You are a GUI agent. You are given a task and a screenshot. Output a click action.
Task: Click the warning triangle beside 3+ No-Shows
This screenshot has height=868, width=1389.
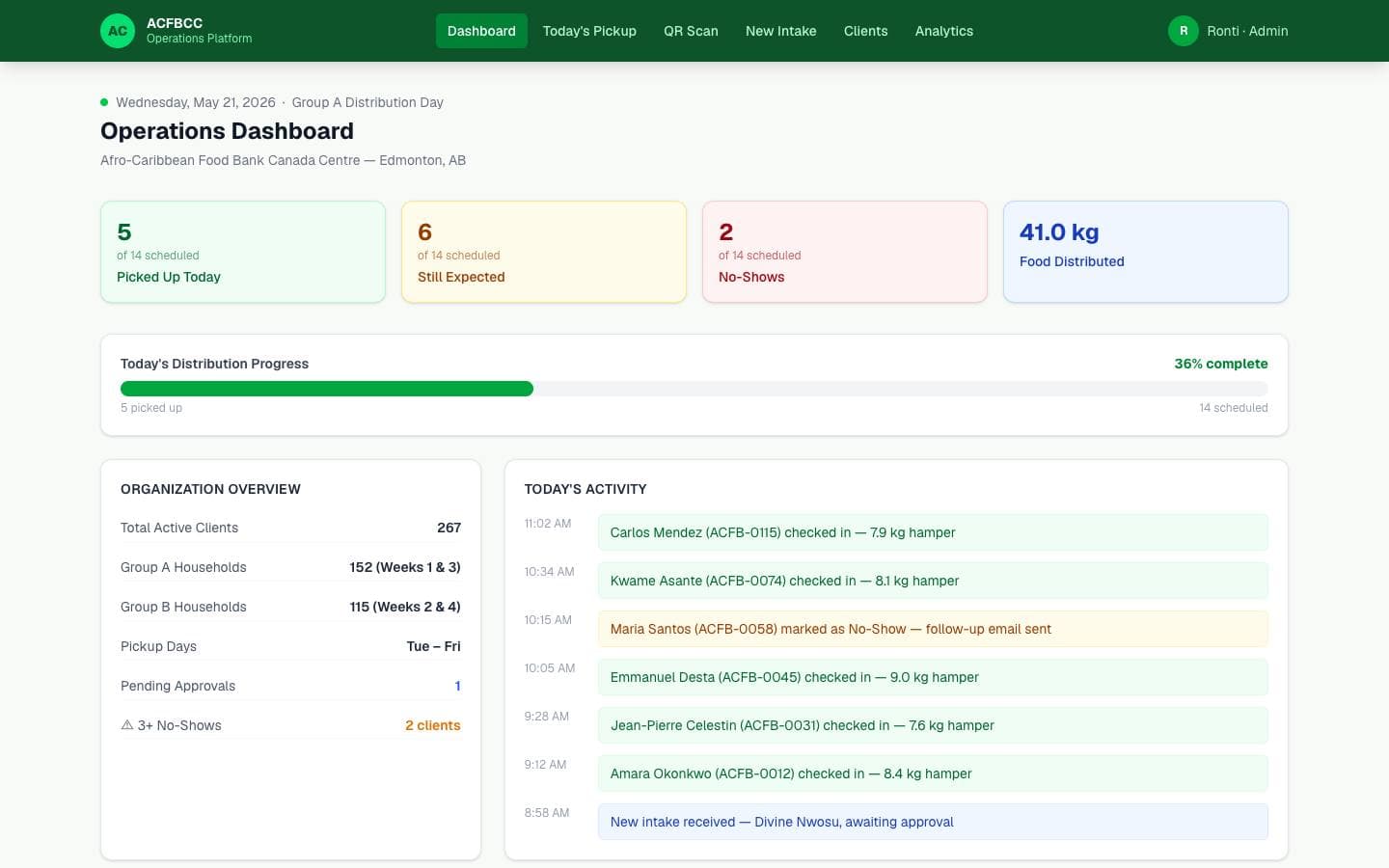(126, 724)
